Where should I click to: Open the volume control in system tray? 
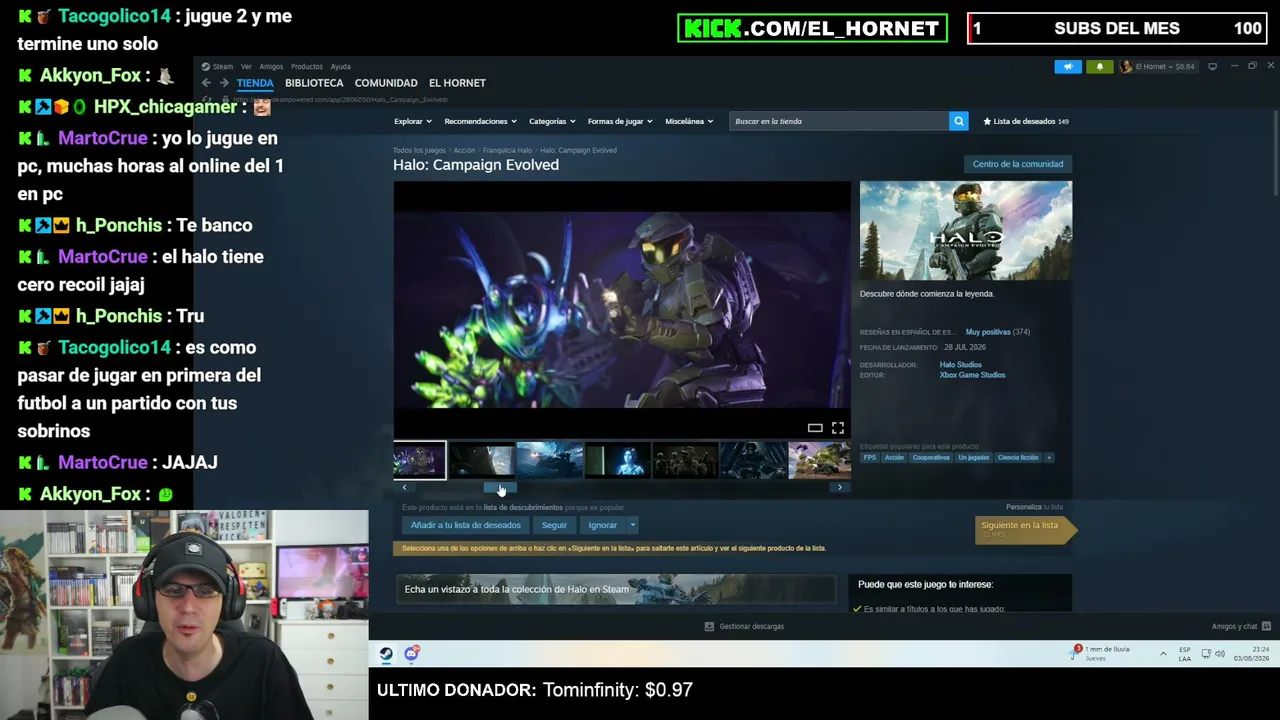coord(1220,654)
